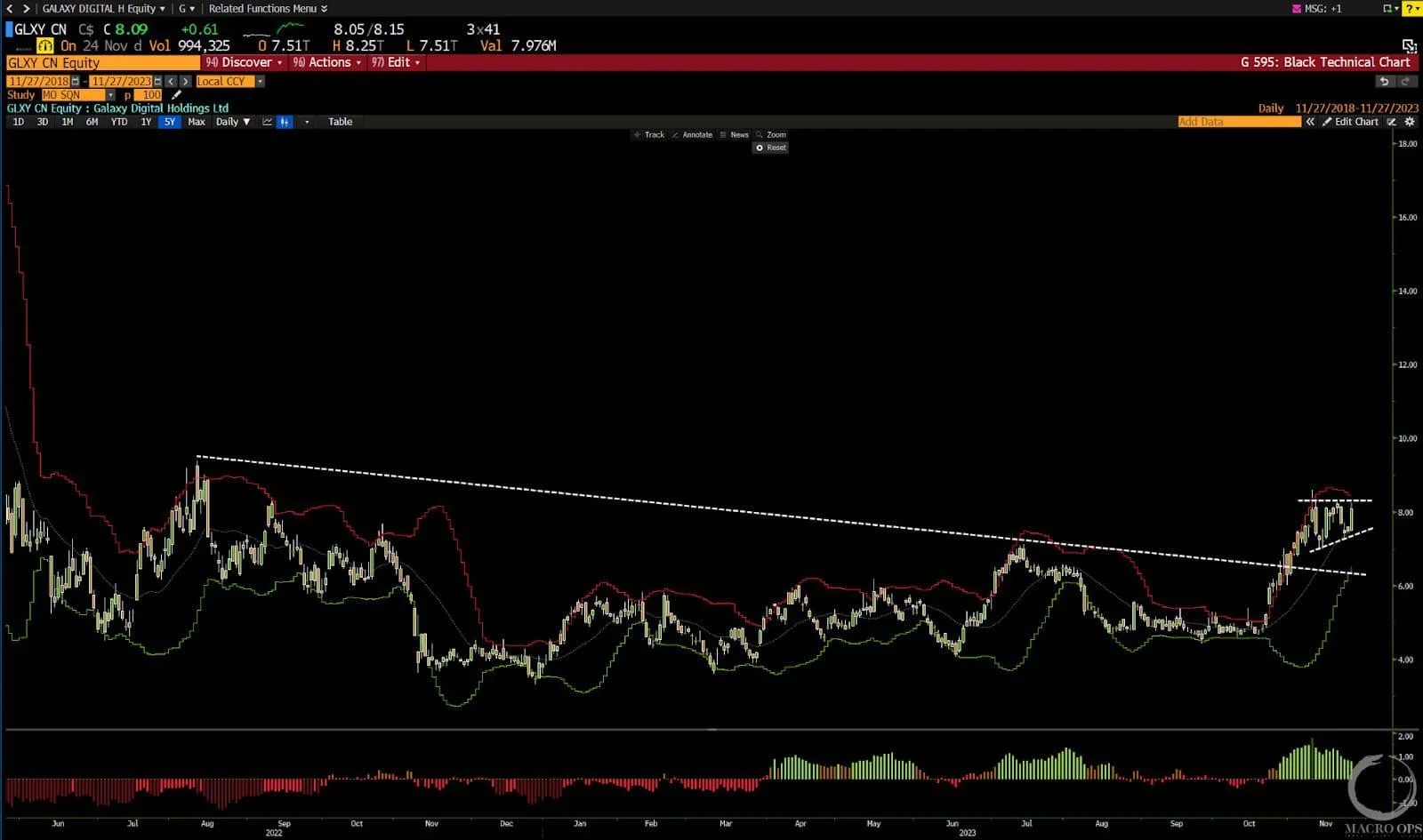The image size is (1423, 840).
Task: Shift date range backward with left arrow
Action: (x=172, y=81)
